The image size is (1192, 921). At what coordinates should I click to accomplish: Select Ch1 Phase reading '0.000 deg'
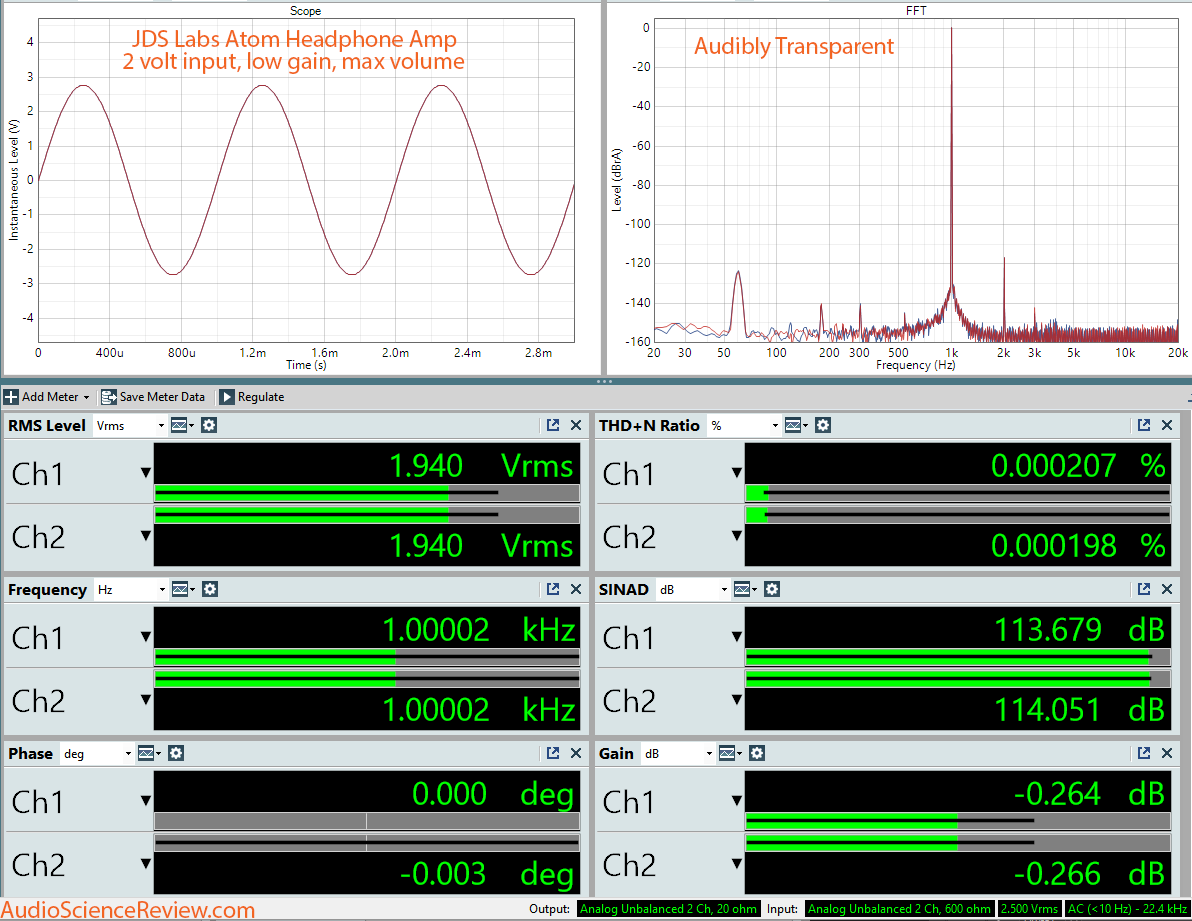click(493, 793)
